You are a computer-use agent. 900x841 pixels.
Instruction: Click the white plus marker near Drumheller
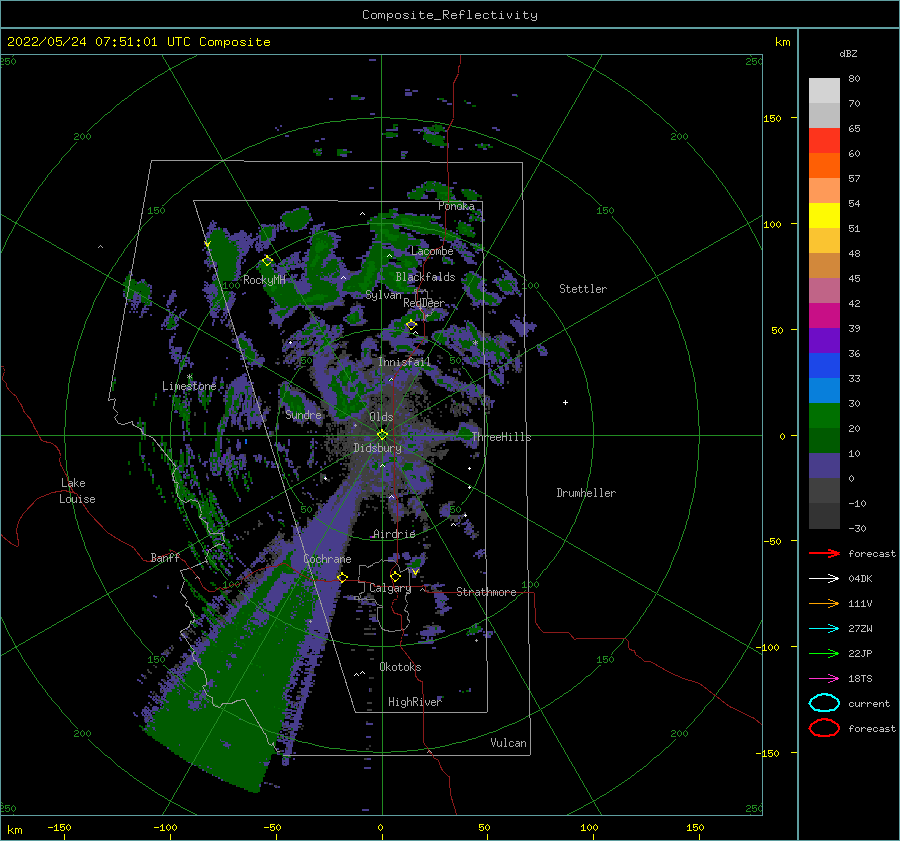tap(565, 402)
